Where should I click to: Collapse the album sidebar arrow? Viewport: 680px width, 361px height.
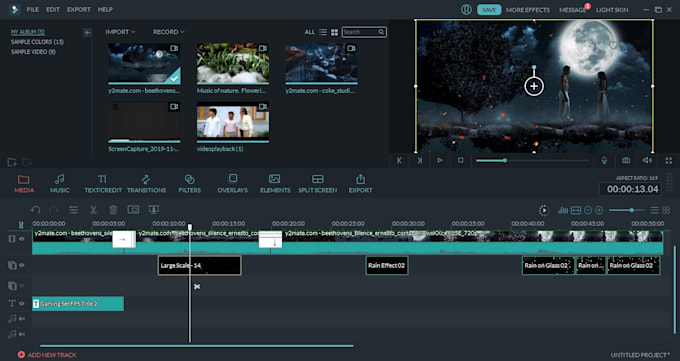[x=88, y=33]
